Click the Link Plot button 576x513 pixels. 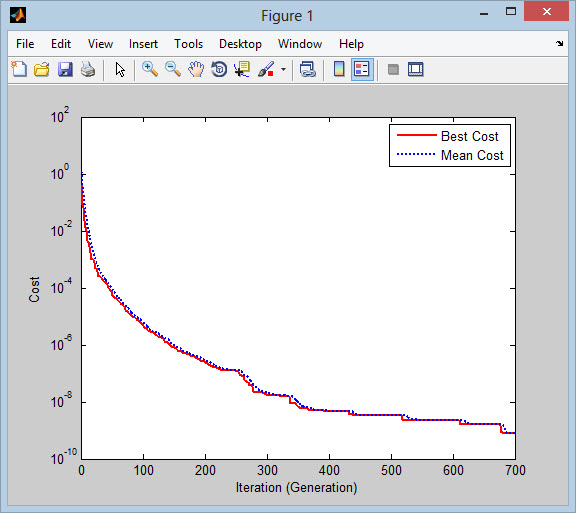[308, 69]
